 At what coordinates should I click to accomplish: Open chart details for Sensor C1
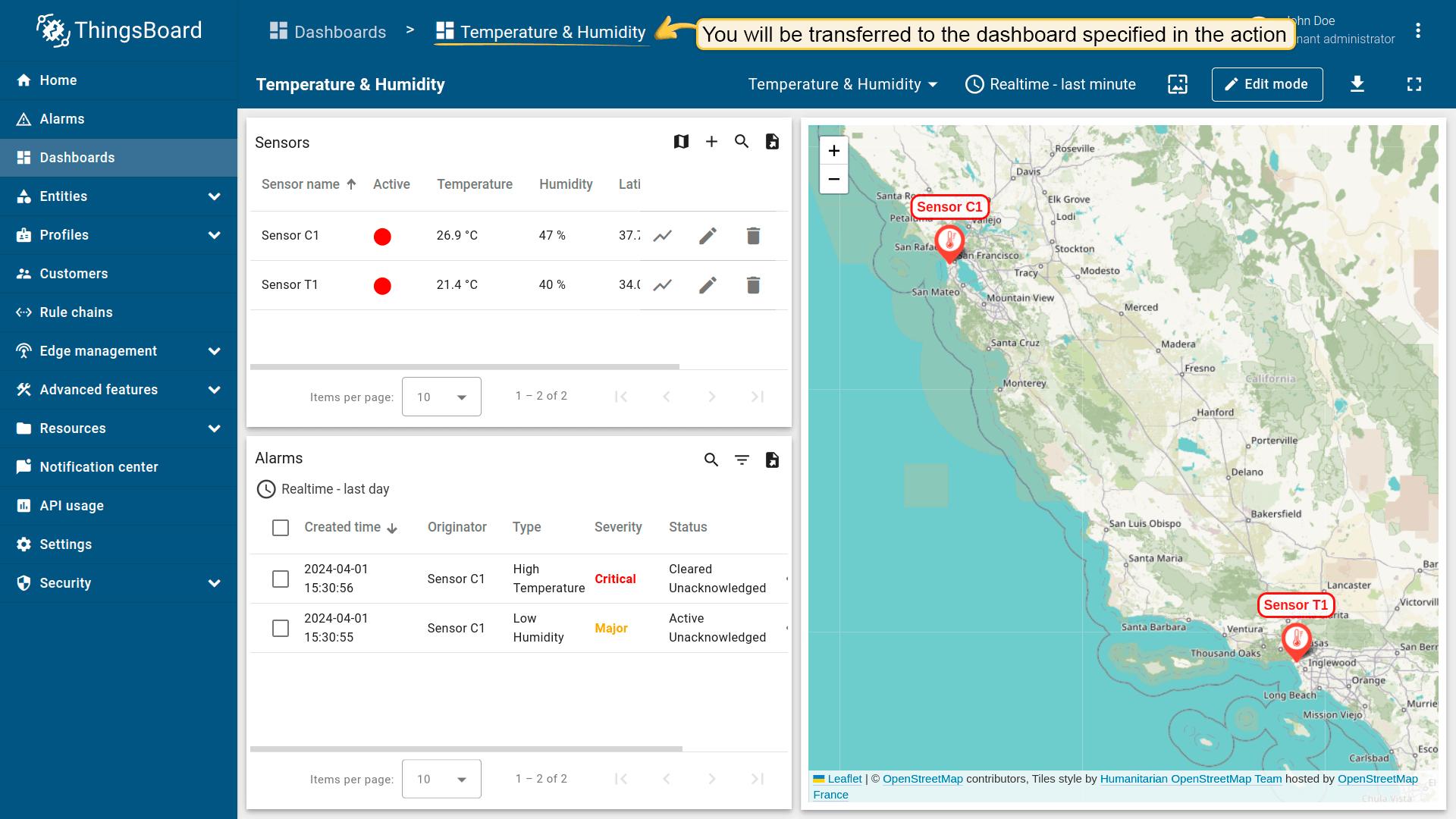pos(663,236)
